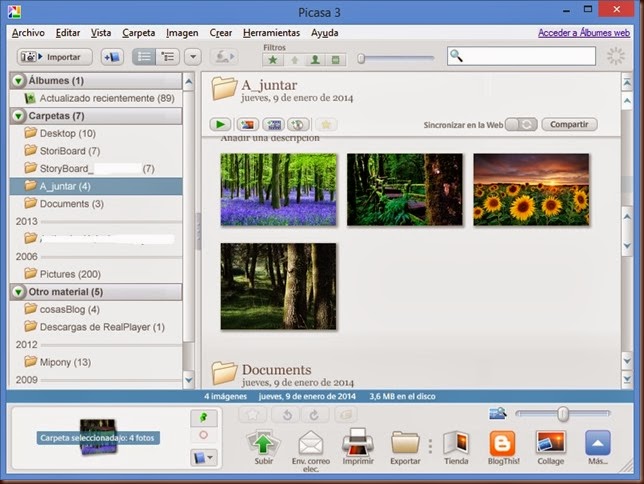Click the Imprimir printer icon
644x484 pixels.
(x=358, y=447)
